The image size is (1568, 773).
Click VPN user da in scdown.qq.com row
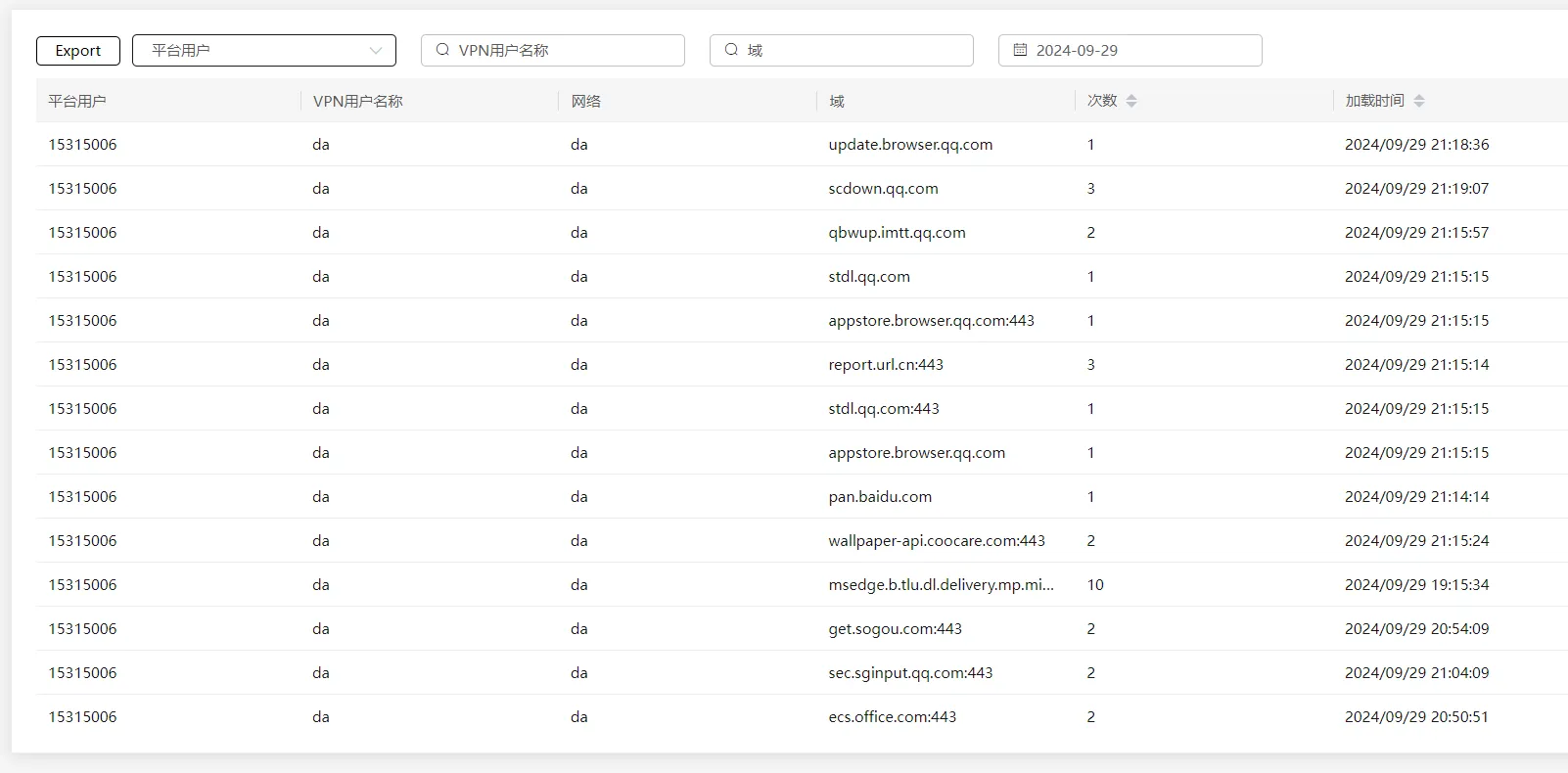pyautogui.click(x=321, y=189)
